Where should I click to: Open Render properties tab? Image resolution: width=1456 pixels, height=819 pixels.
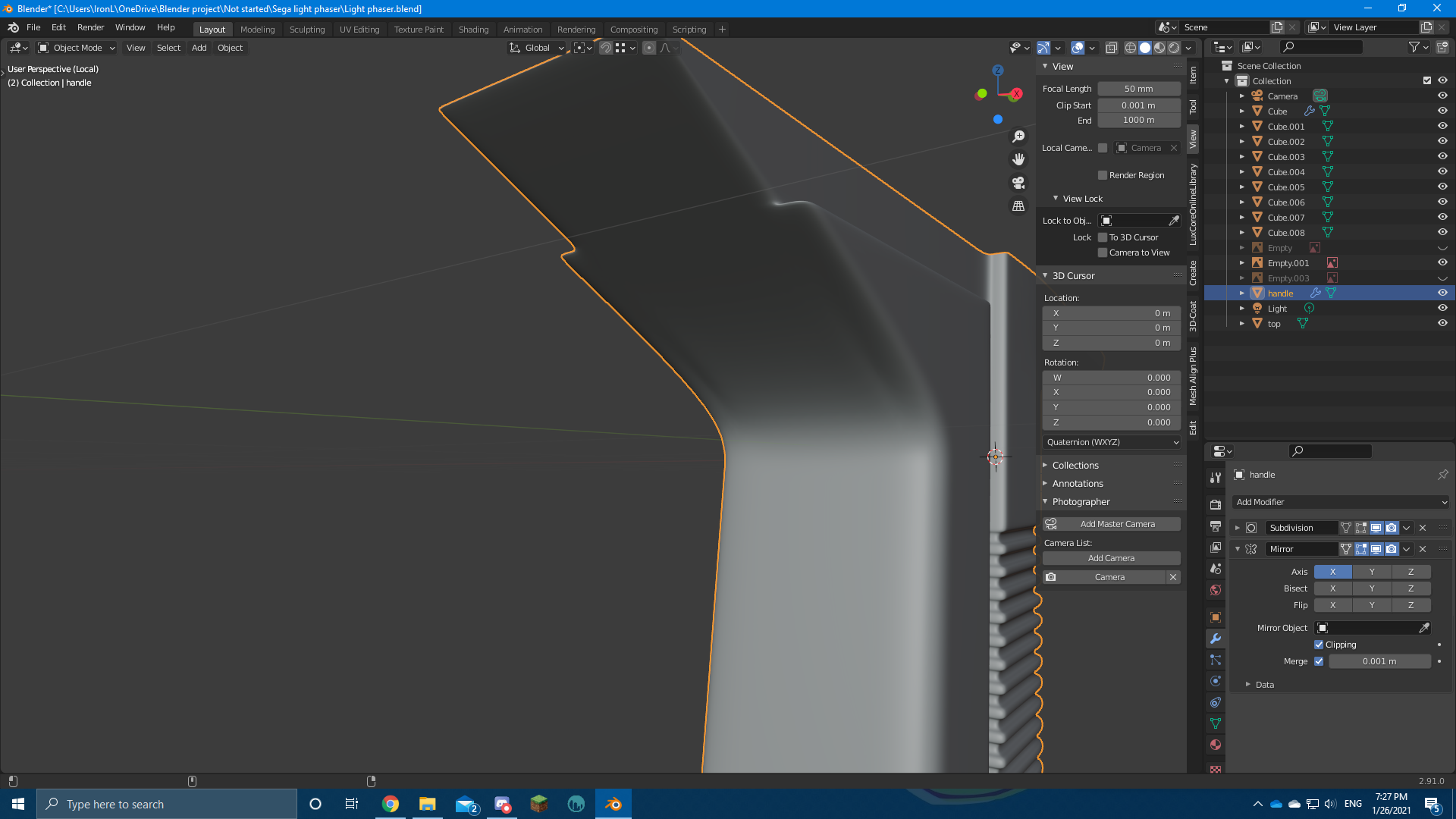pyautogui.click(x=1216, y=505)
